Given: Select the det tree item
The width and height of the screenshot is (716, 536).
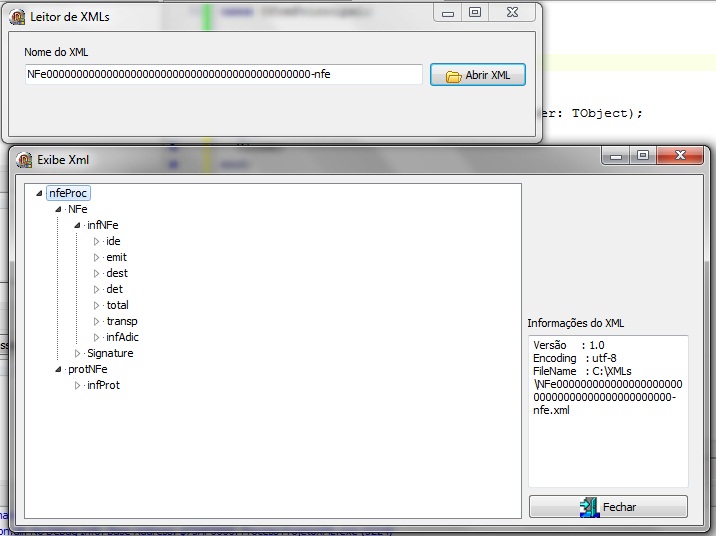Looking at the screenshot, I should pyautogui.click(x=114, y=289).
